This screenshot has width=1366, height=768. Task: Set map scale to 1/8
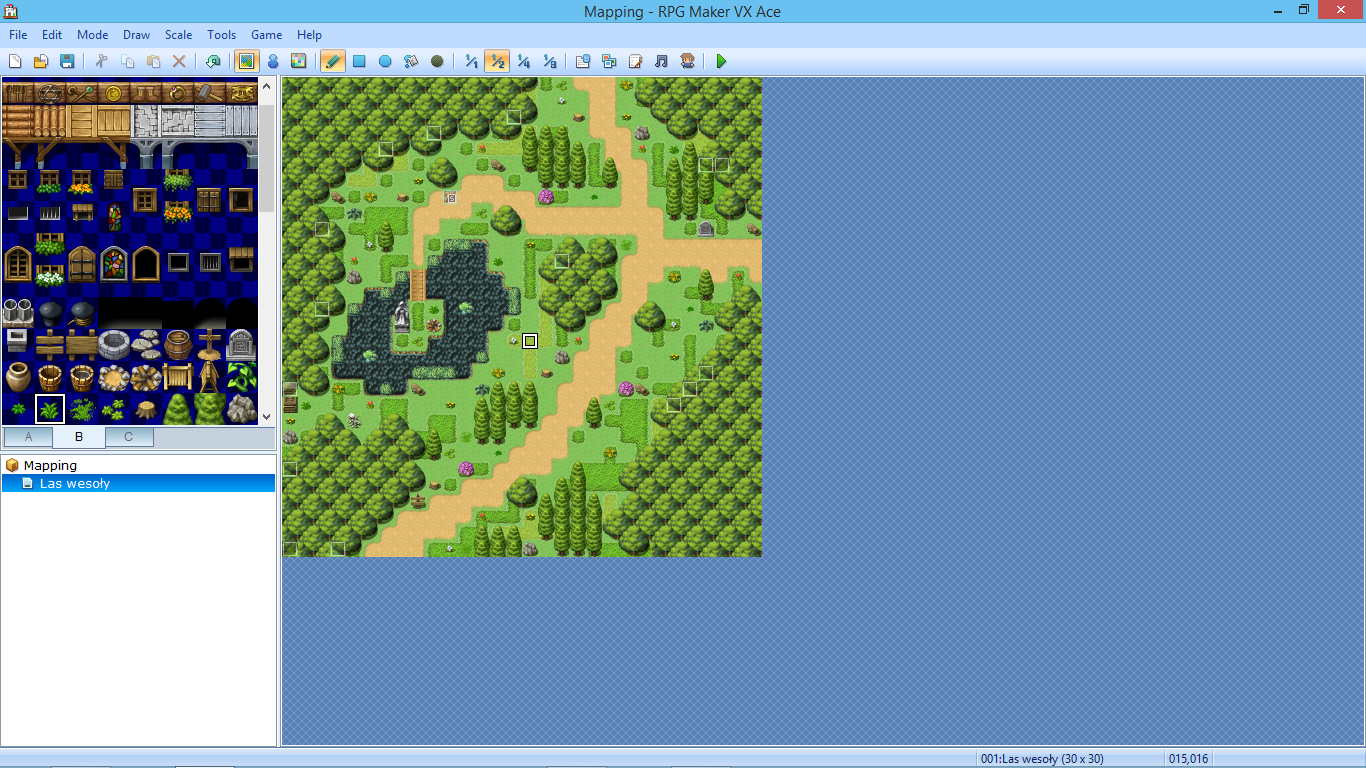pyautogui.click(x=549, y=61)
